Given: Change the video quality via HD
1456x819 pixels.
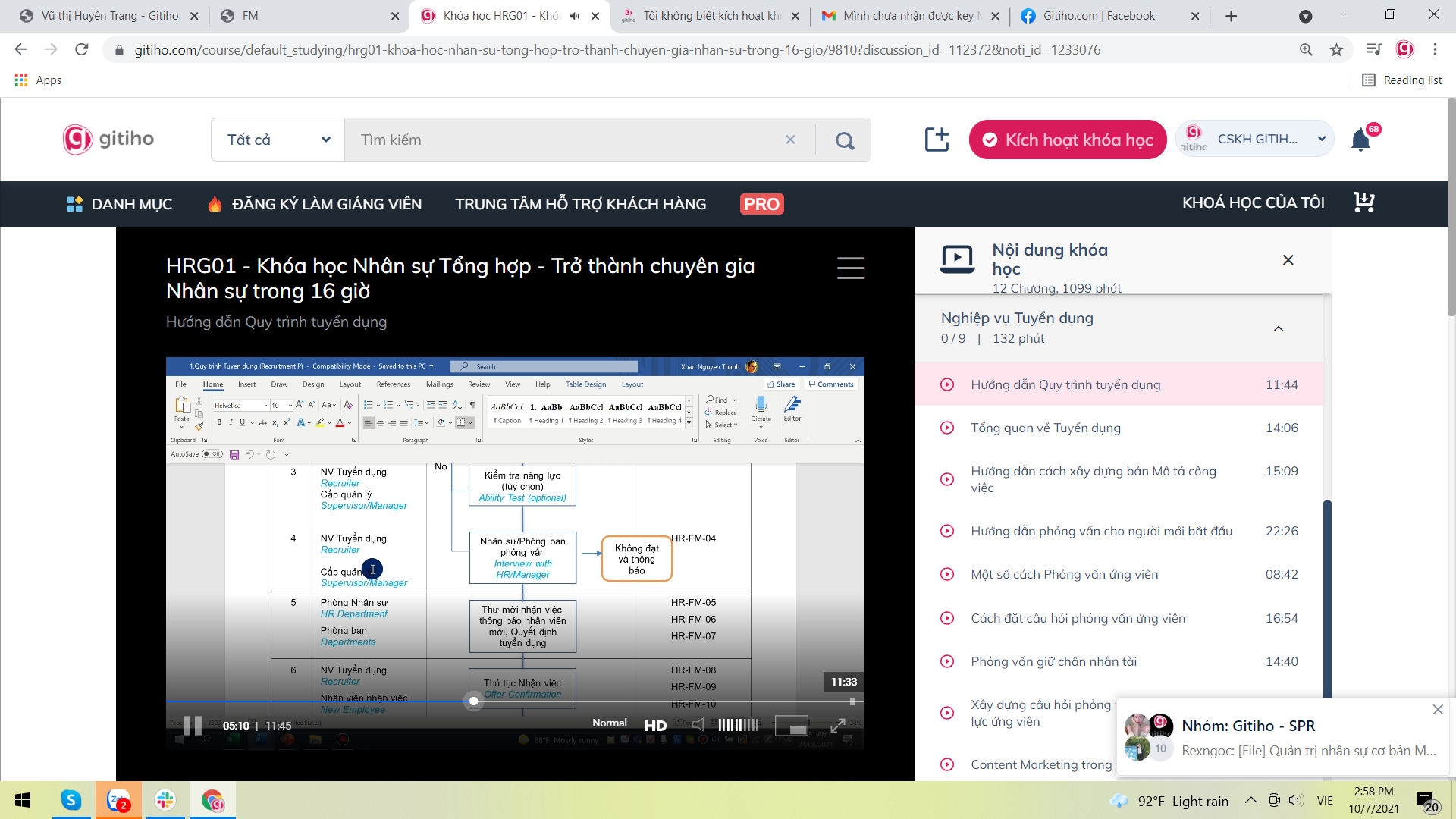Looking at the screenshot, I should [655, 725].
